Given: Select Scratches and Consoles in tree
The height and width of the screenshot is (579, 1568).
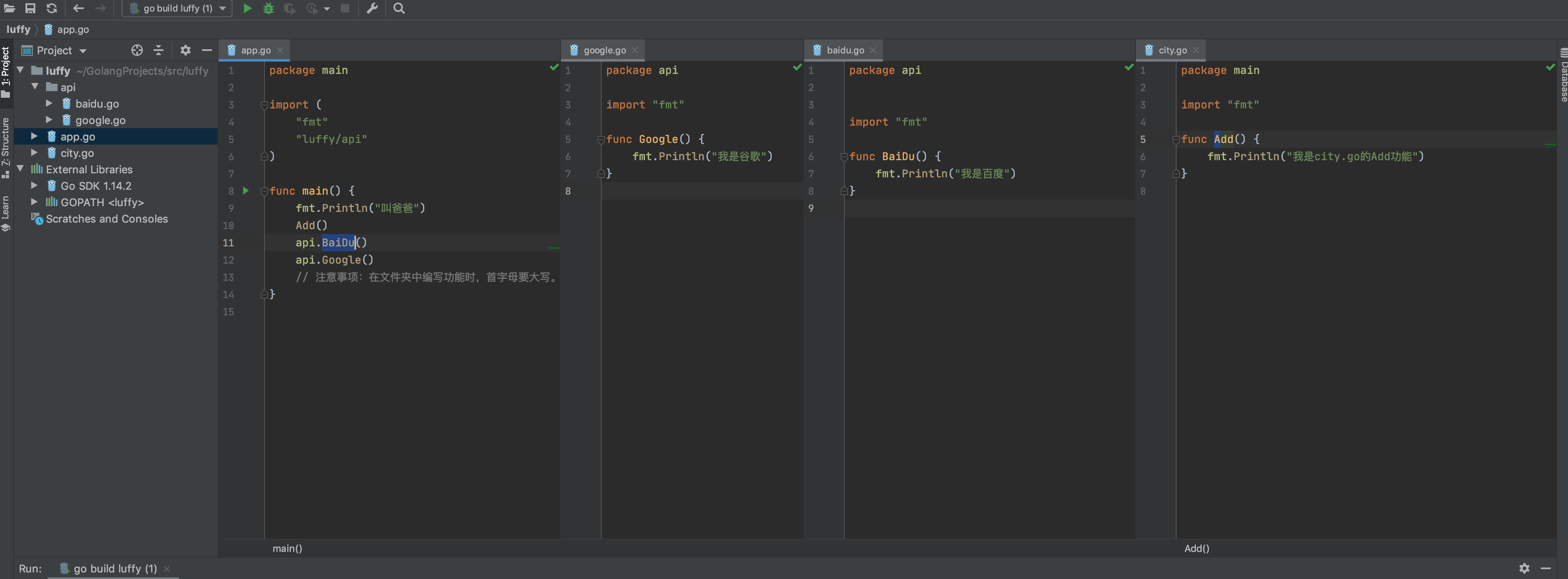Looking at the screenshot, I should point(106,218).
